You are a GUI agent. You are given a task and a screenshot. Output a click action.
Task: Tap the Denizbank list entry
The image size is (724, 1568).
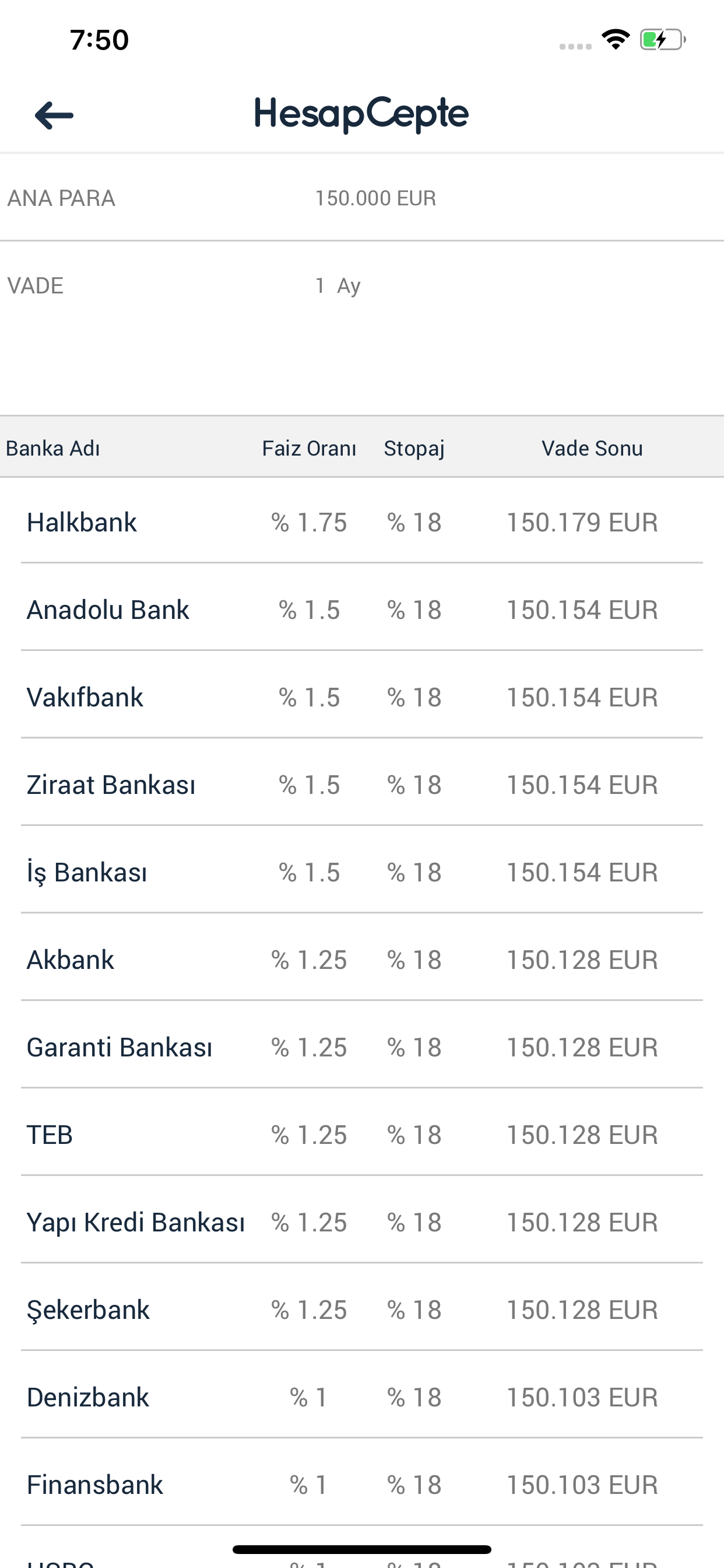click(361, 1398)
